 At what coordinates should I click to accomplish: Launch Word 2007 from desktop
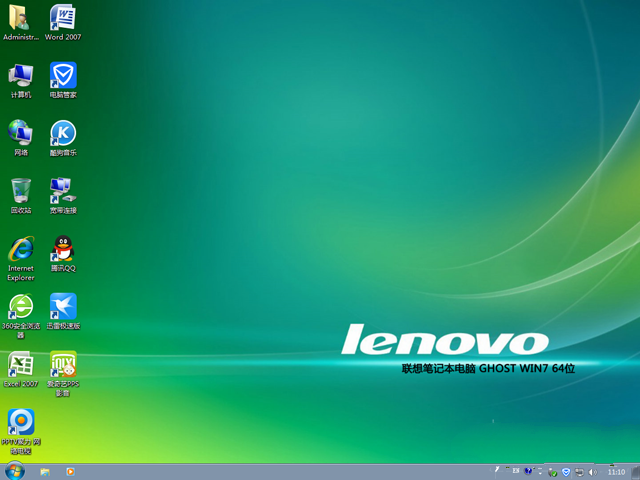tap(63, 18)
